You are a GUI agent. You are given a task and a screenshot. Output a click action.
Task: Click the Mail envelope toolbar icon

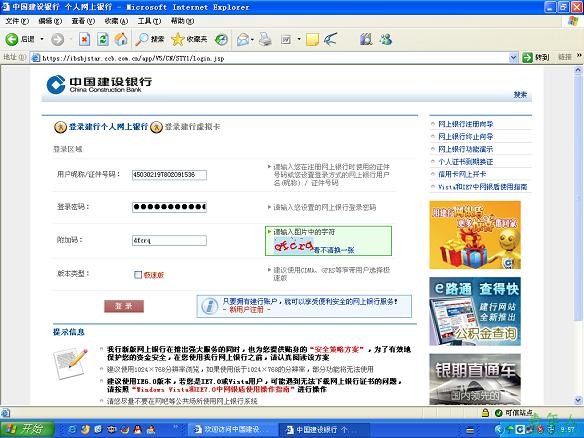coord(243,39)
